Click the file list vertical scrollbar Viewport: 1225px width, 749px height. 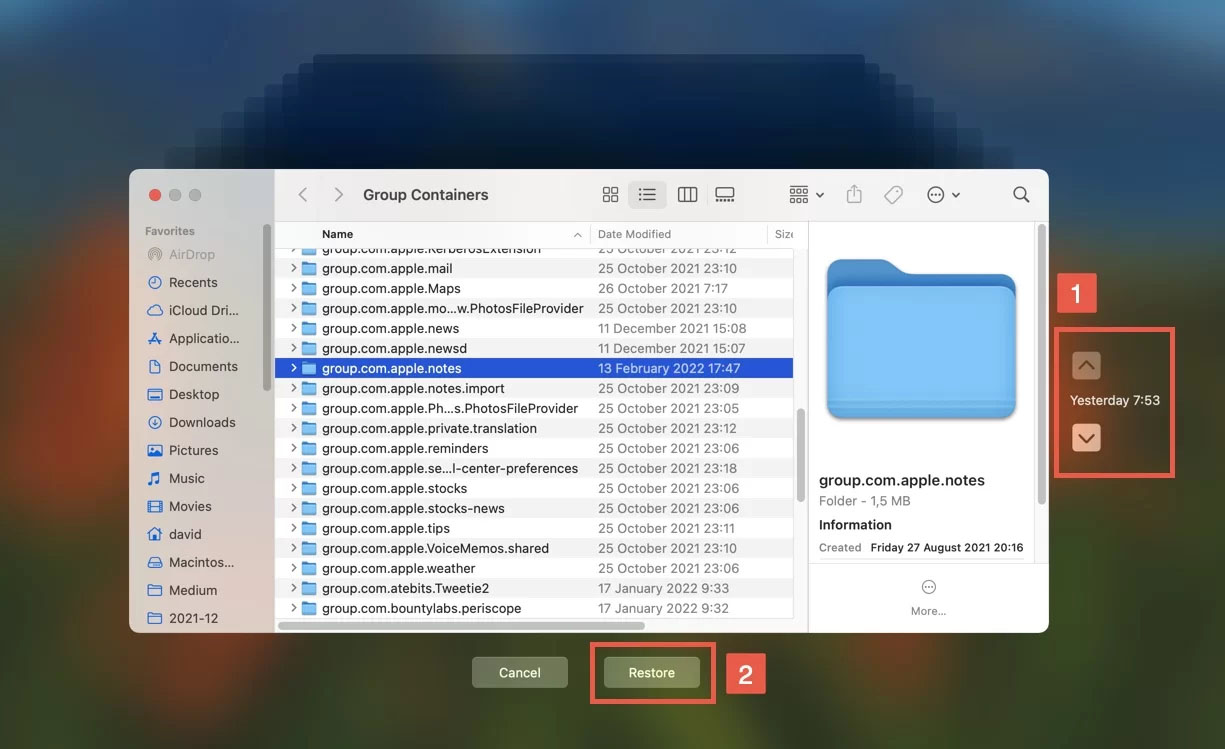(800, 455)
